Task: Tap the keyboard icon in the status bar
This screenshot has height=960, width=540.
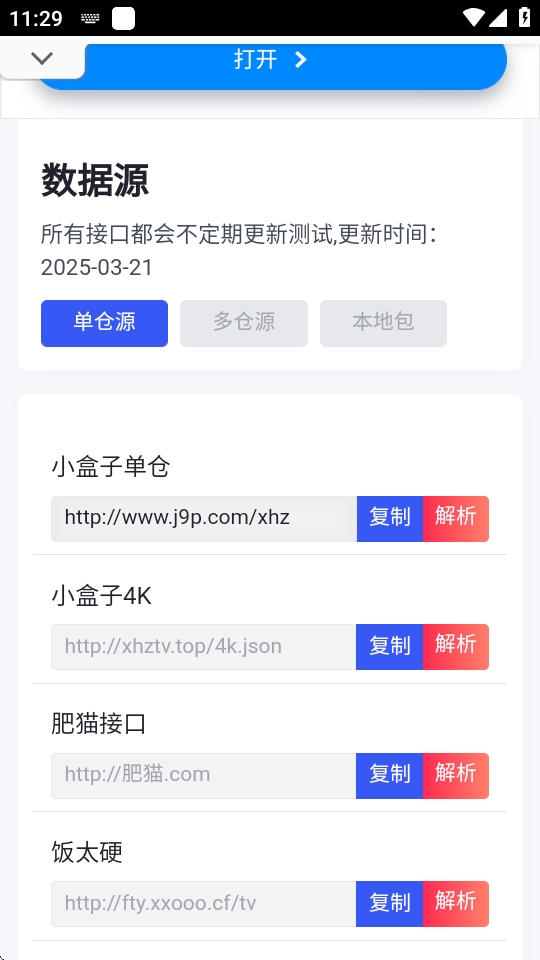Action: [x=91, y=19]
